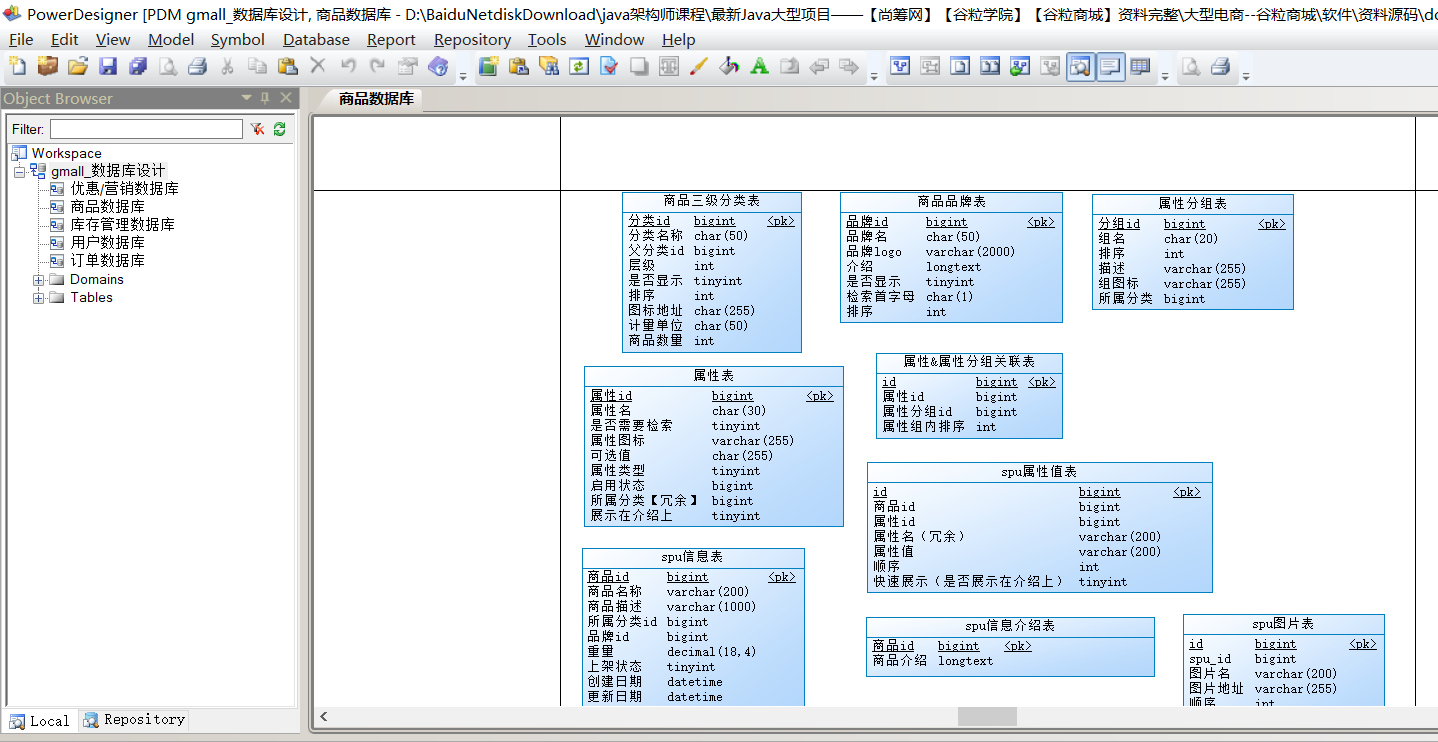
Task: Collapse the gmall_数据库设计 tree node
Action: (19, 171)
